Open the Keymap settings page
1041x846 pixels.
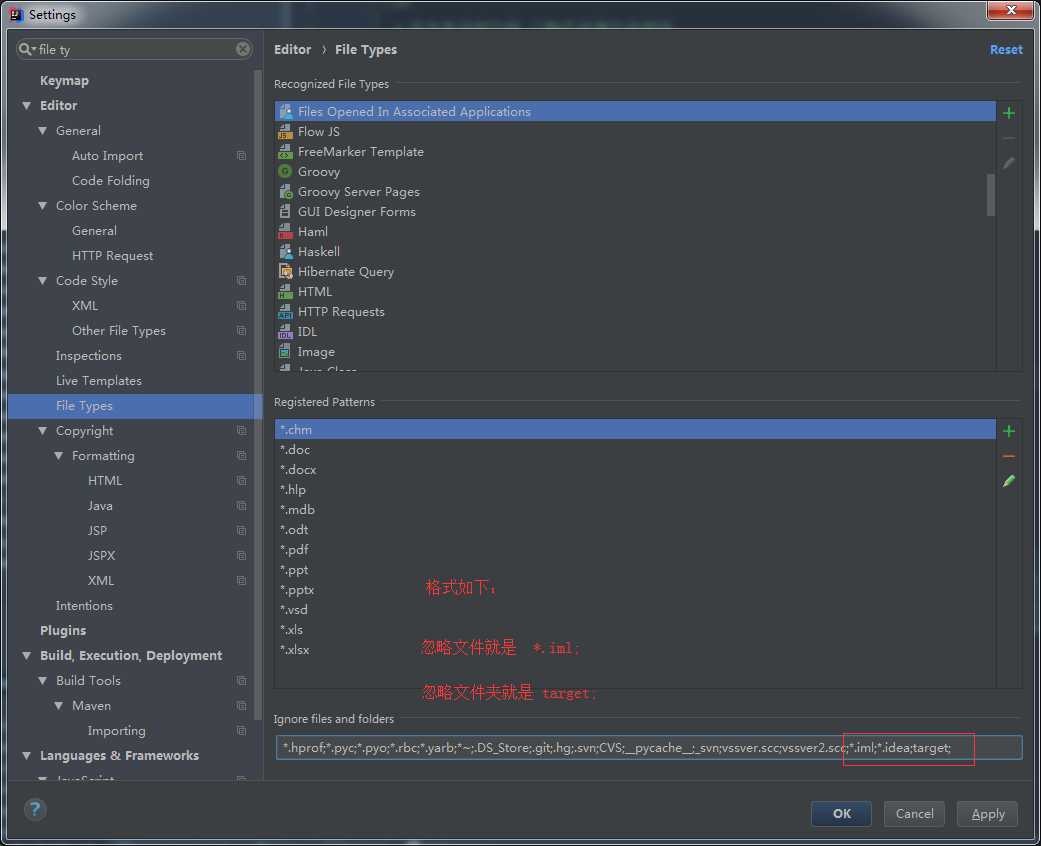tap(64, 80)
